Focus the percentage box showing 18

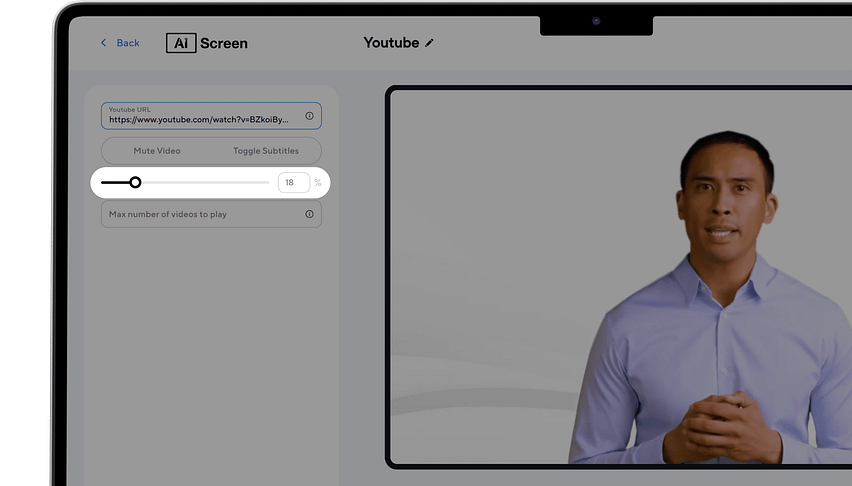click(294, 183)
